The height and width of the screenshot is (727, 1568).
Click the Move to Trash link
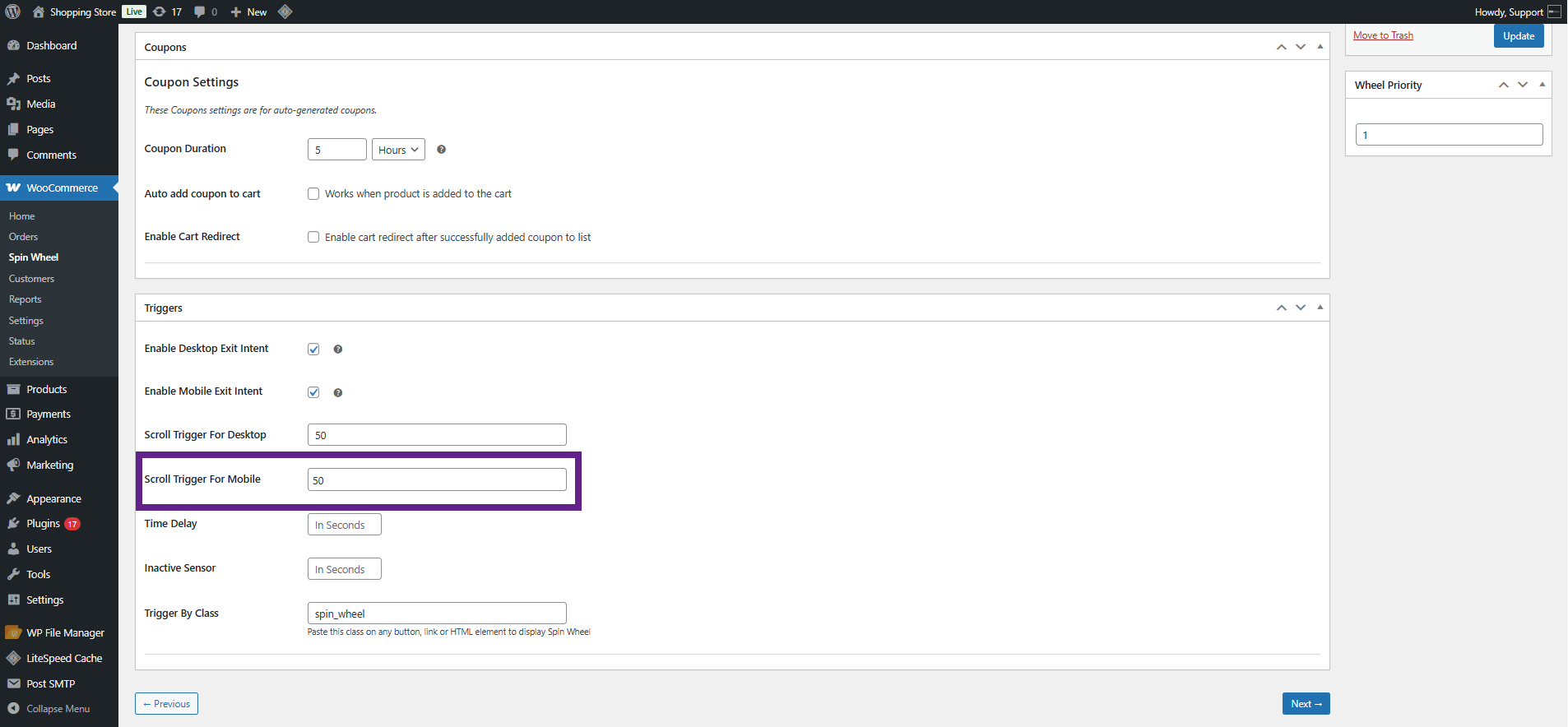click(1383, 35)
